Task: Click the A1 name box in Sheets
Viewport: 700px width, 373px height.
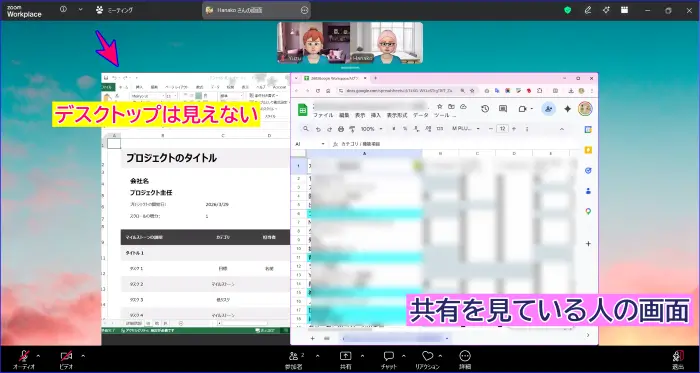Action: pos(310,145)
